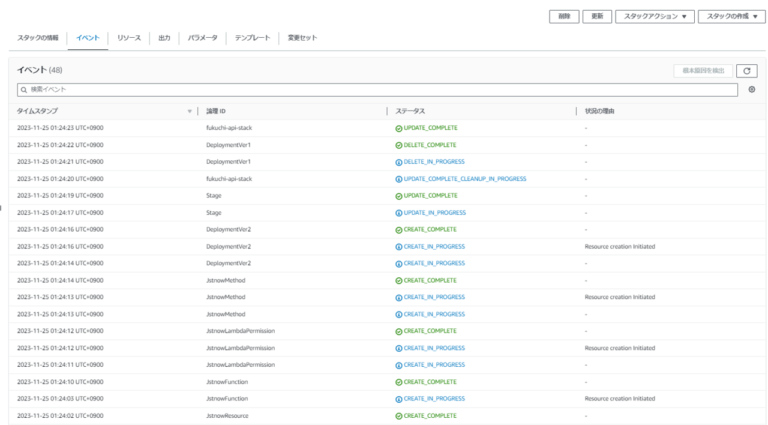Click timestamp 2023-11-25 01:24:10 UTC+0900
The width and height of the screenshot is (768, 425).
coord(60,381)
